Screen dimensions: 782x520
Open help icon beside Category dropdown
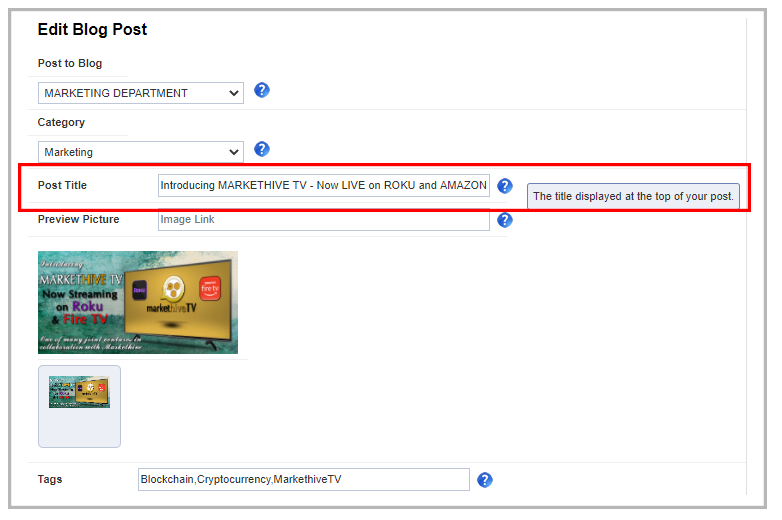(262, 149)
